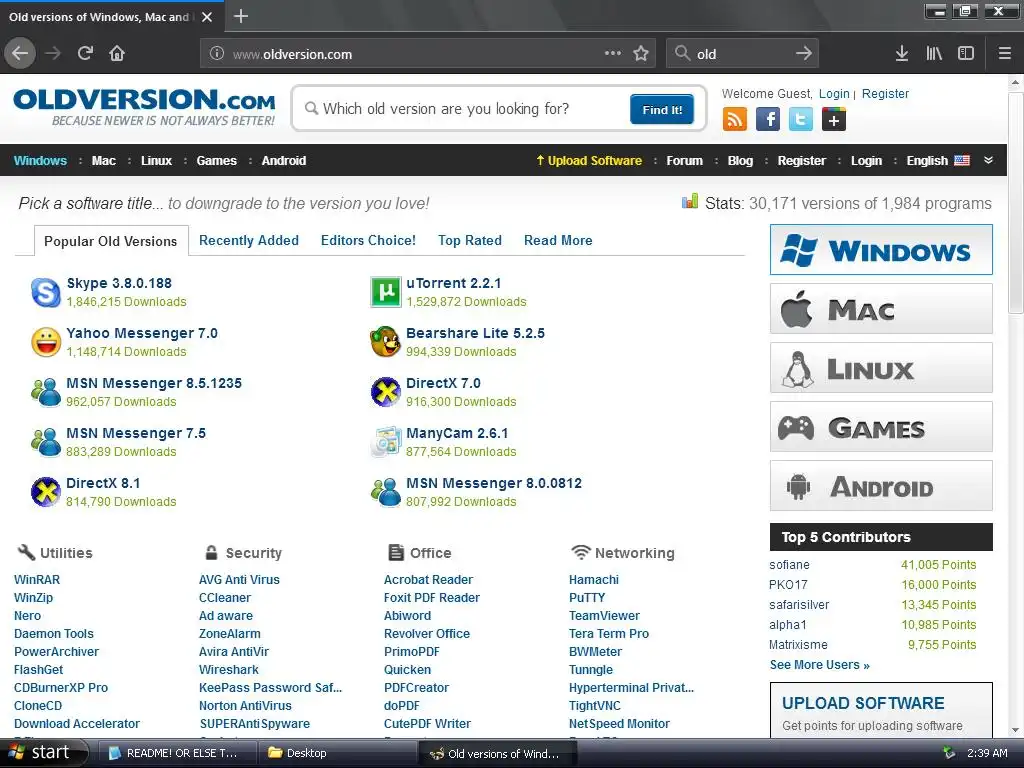Click the OLDVERSION.COM logo

click(144, 107)
